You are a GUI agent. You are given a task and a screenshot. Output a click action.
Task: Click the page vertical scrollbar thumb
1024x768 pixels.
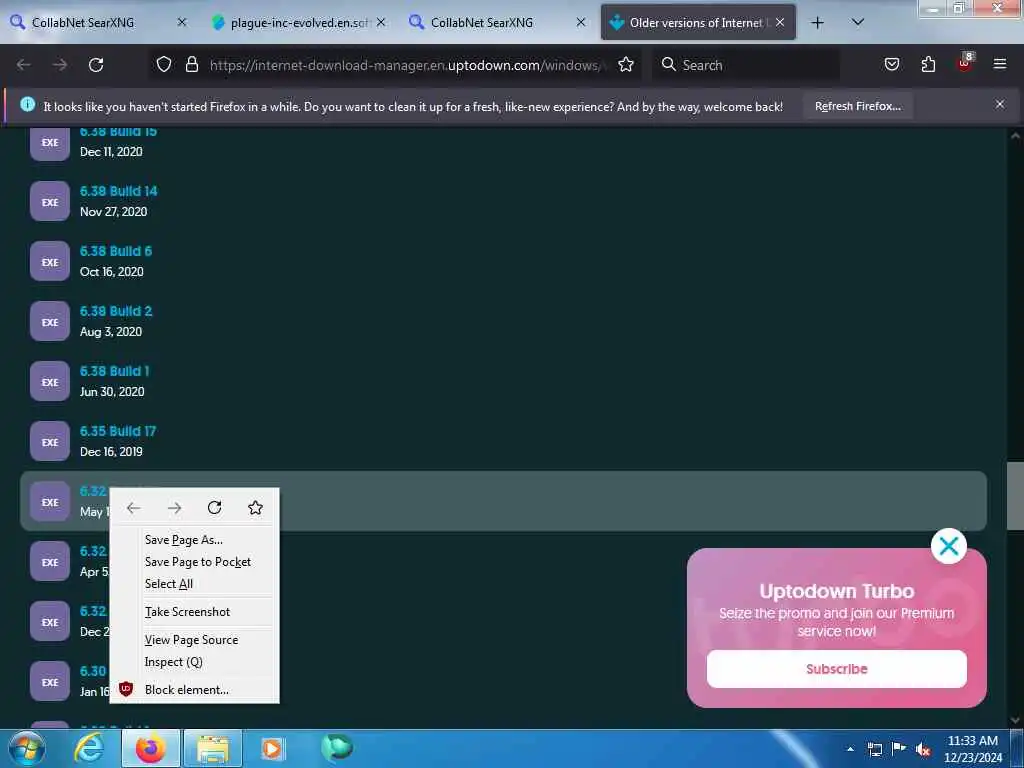click(1015, 496)
